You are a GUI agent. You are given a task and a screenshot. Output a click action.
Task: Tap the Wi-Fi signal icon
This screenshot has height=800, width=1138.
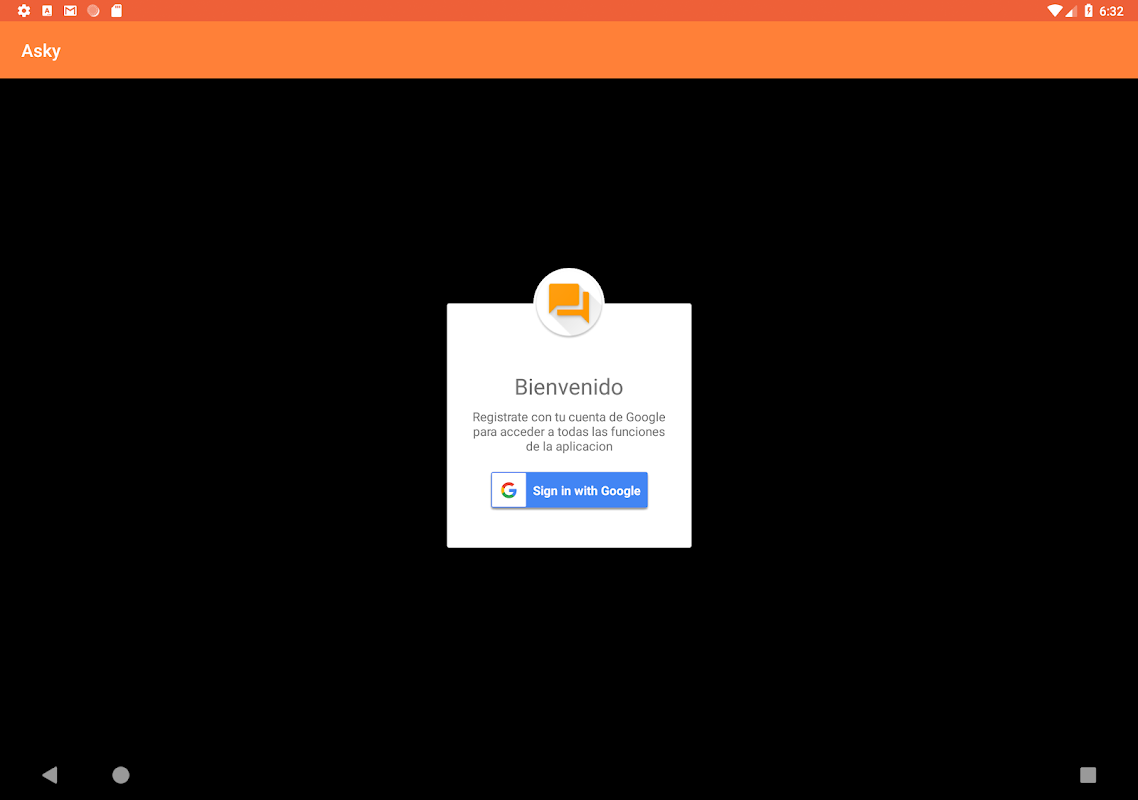(1055, 10)
